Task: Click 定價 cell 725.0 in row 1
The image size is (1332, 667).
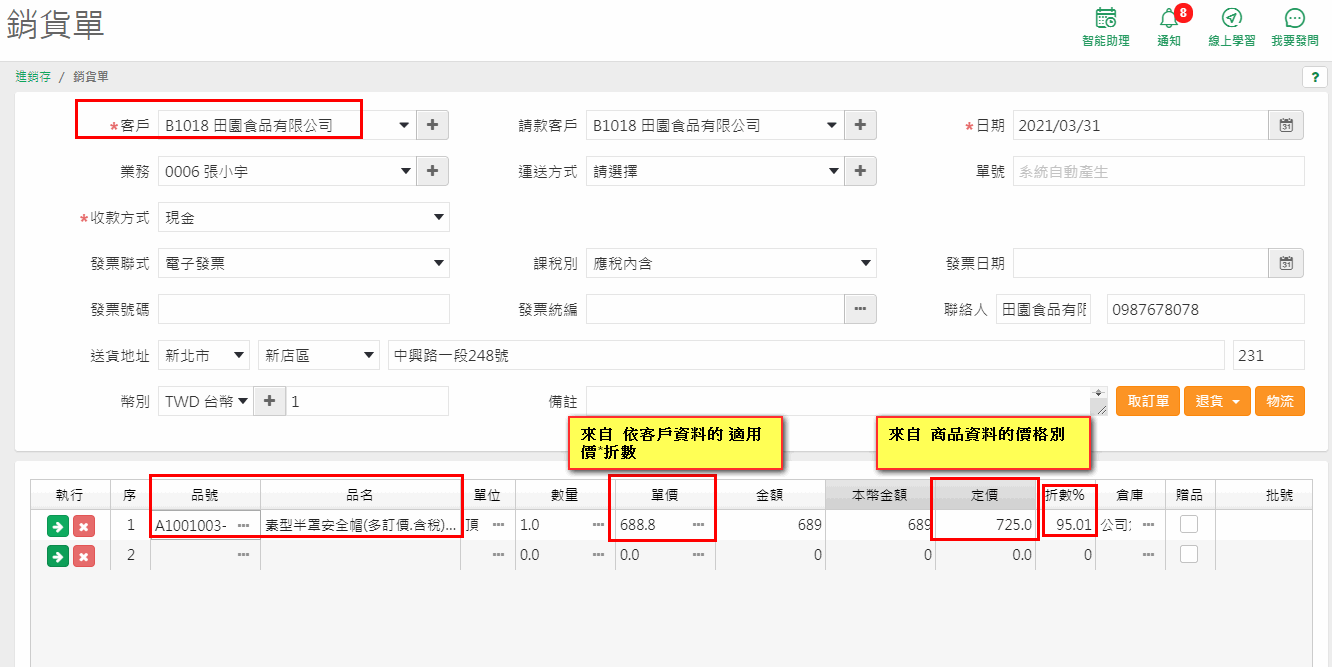Action: [x=985, y=525]
